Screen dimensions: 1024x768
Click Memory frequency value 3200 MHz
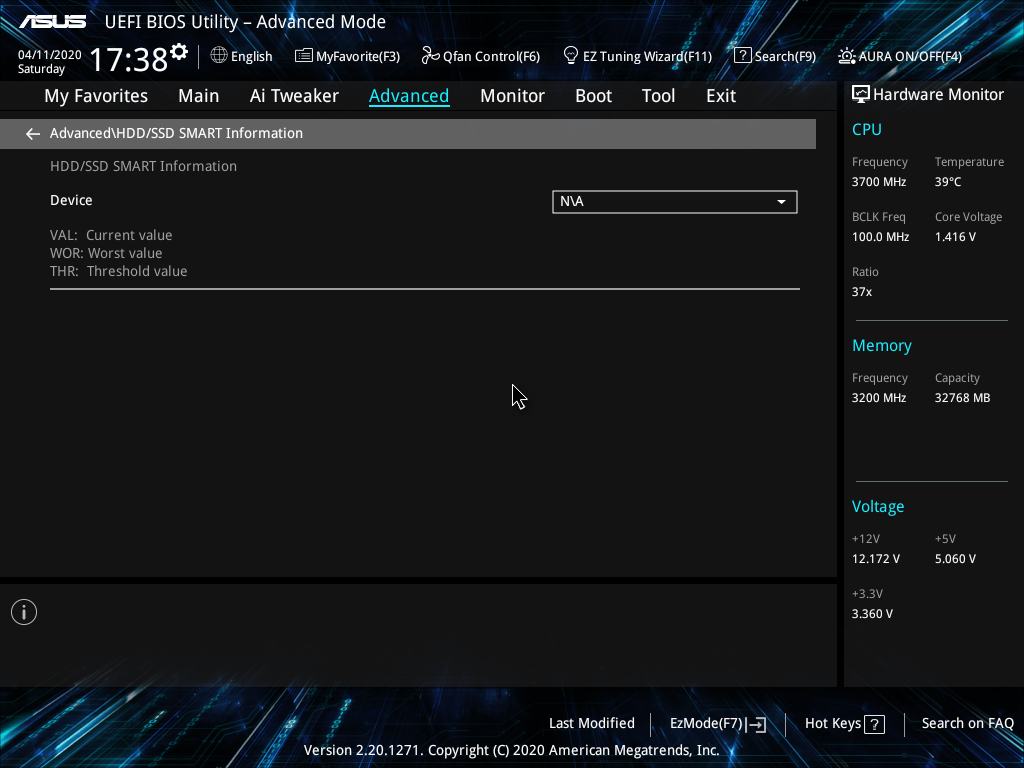[x=878, y=398]
